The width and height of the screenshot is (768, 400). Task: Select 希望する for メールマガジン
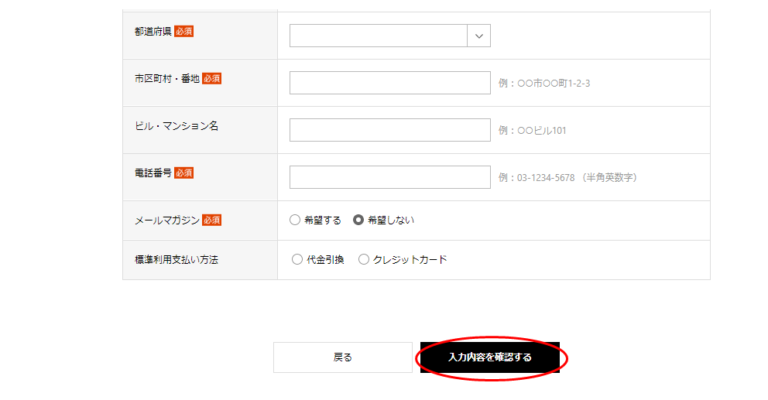click(295, 220)
